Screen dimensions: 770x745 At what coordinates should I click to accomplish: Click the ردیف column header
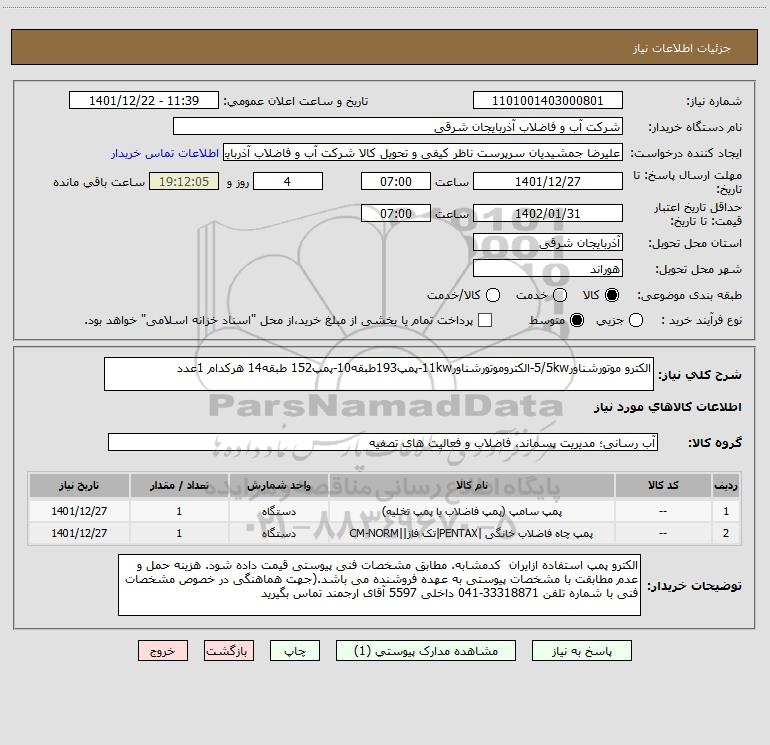(x=726, y=485)
